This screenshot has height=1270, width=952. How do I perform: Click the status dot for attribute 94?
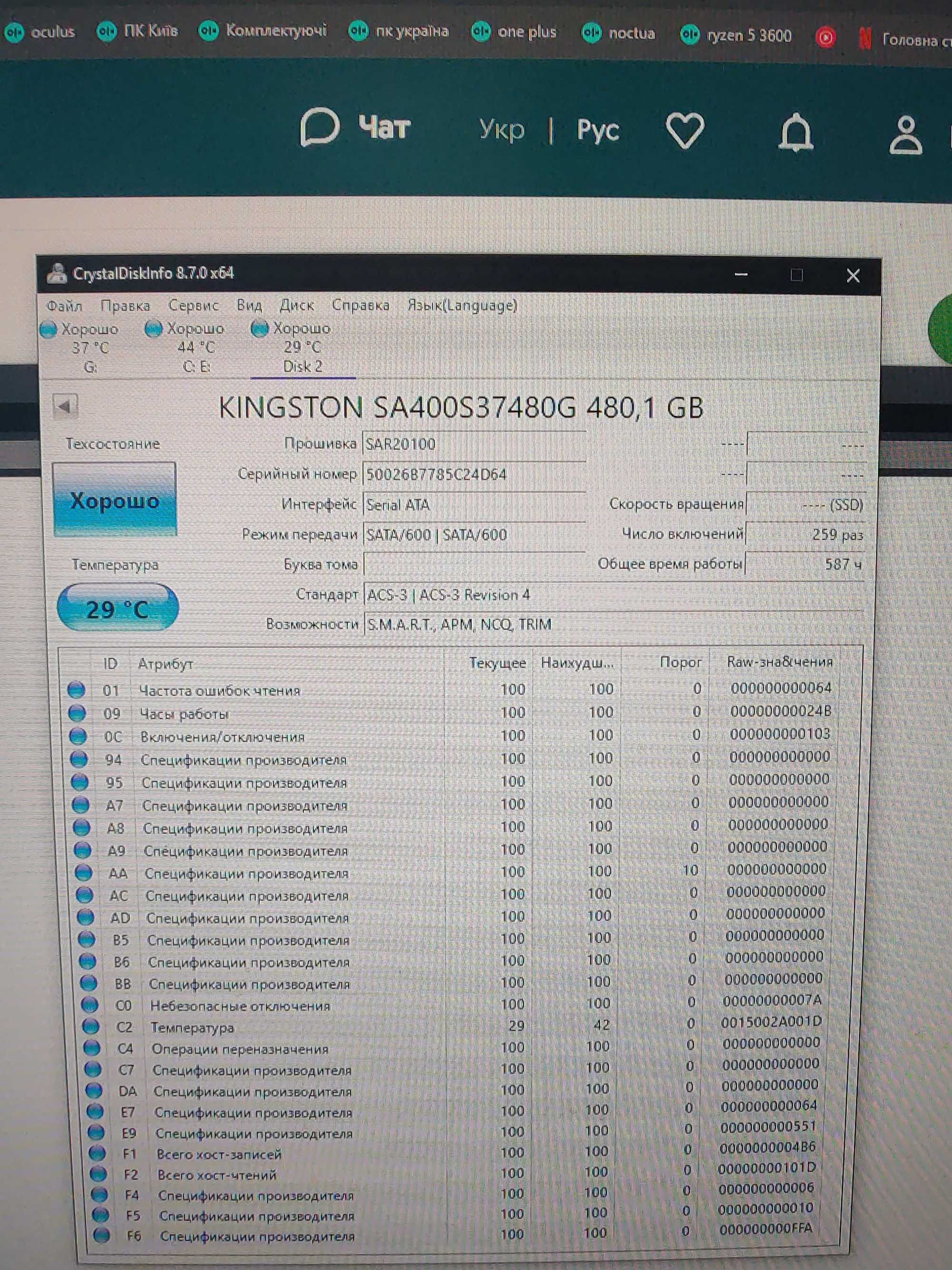click(x=79, y=759)
